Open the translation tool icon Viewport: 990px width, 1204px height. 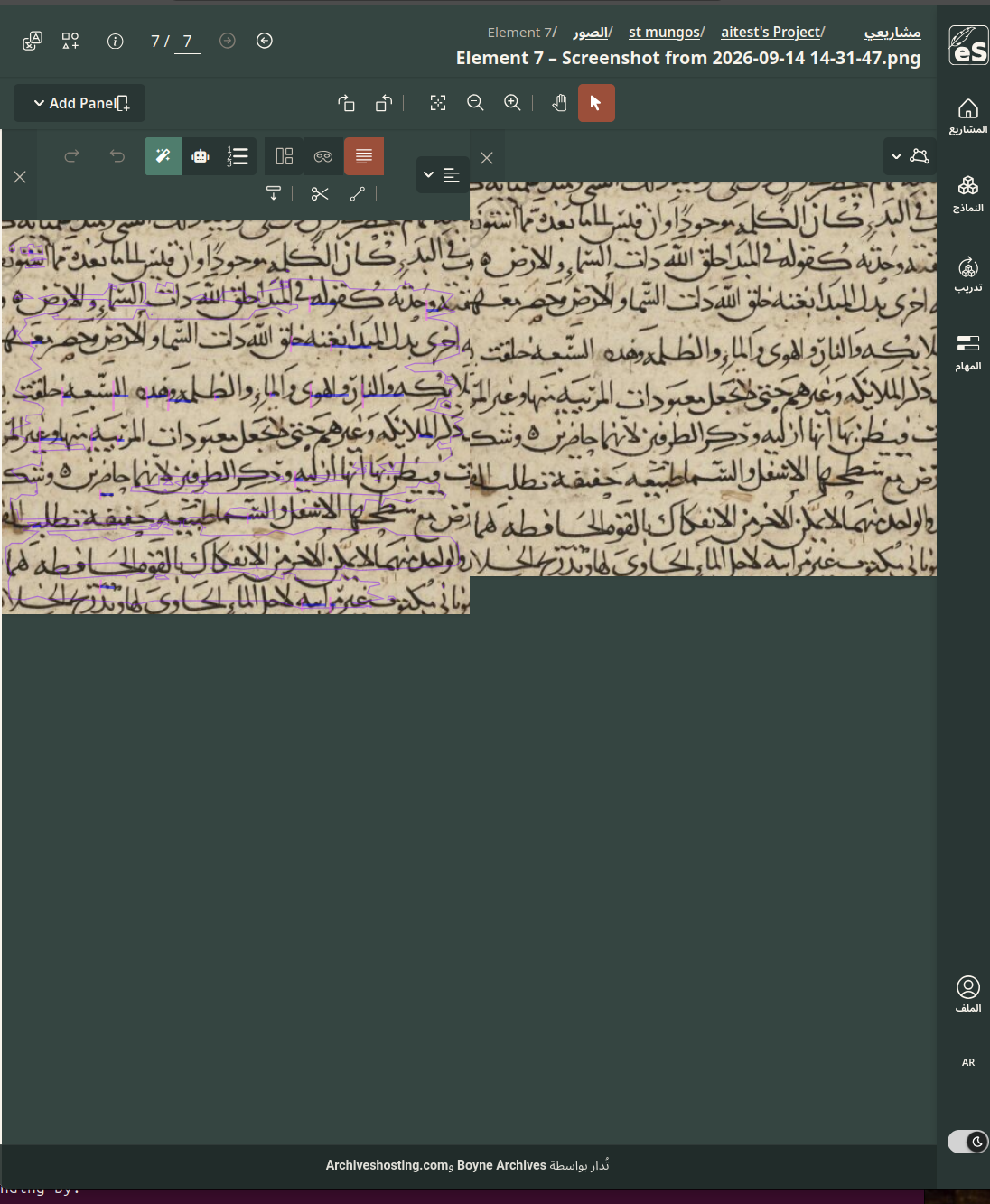pos(33,41)
